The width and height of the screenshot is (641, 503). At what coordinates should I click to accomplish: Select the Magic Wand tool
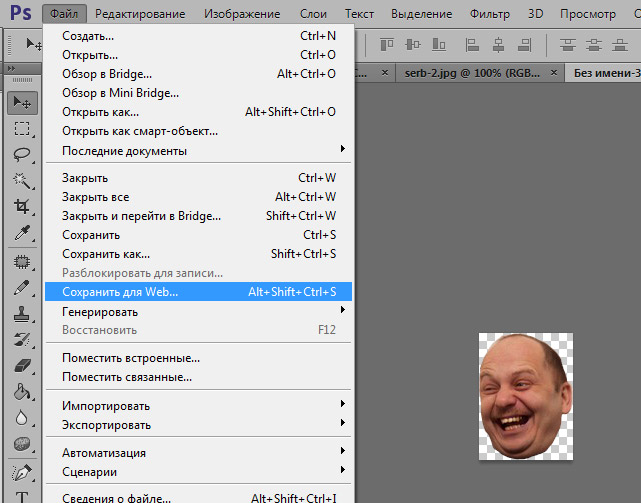21,180
